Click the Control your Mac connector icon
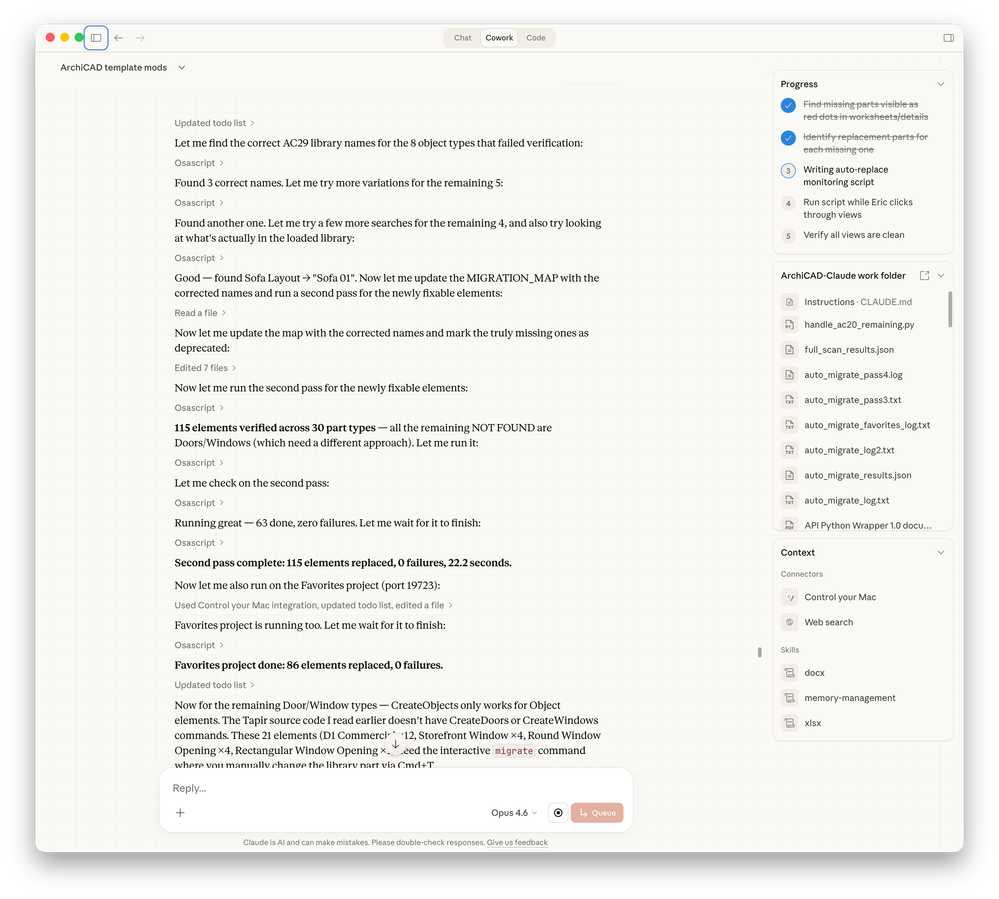 tap(789, 597)
